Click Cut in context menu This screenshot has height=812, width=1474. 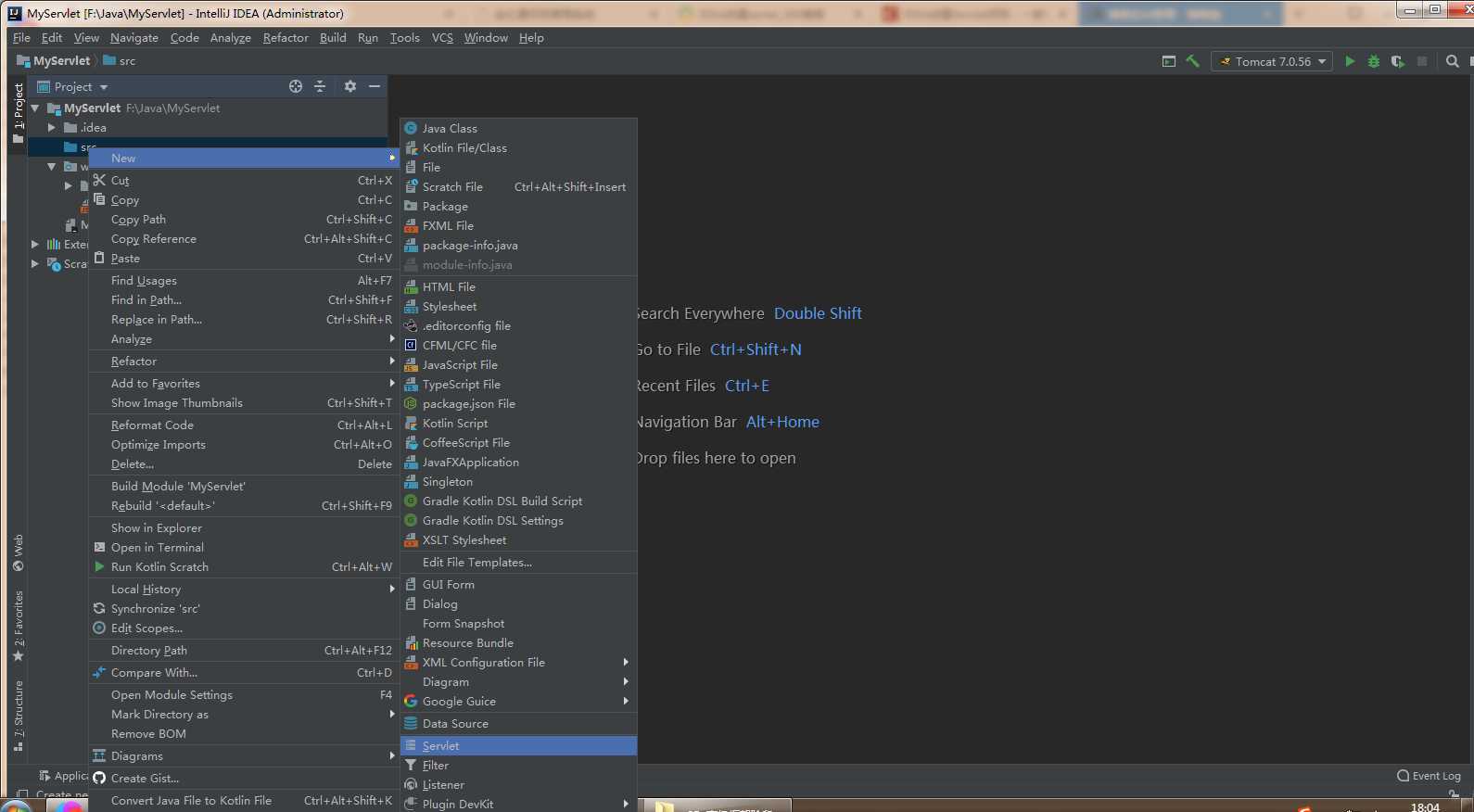pos(243,181)
